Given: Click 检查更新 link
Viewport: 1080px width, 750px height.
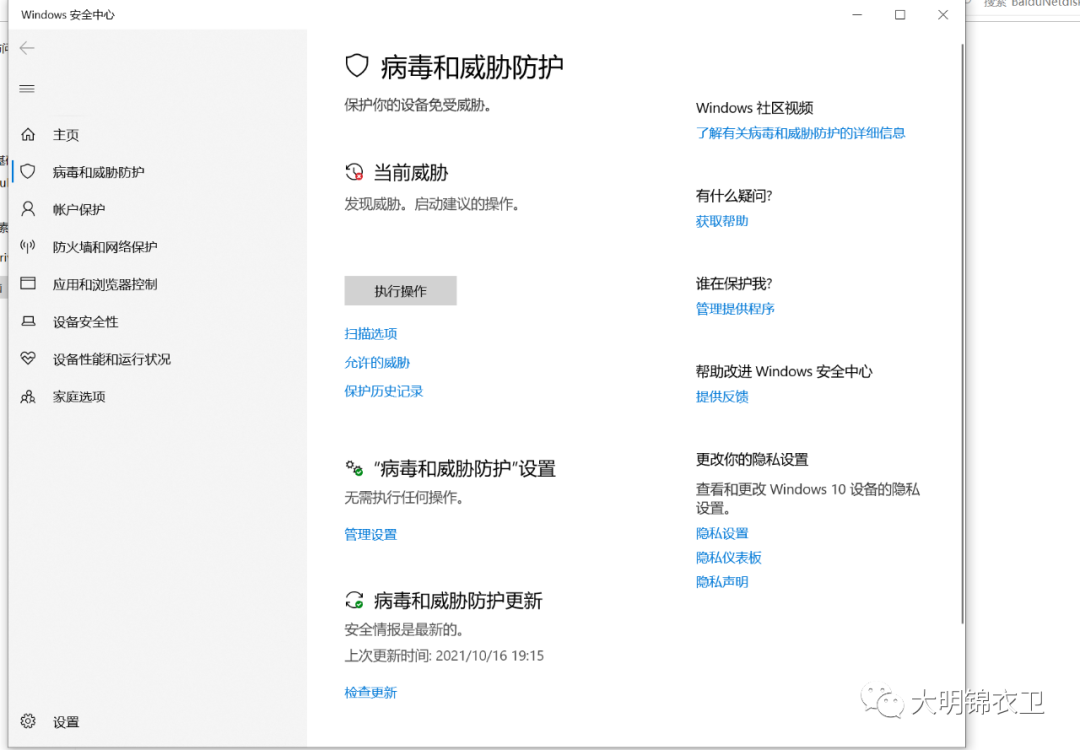Looking at the screenshot, I should (x=371, y=692).
